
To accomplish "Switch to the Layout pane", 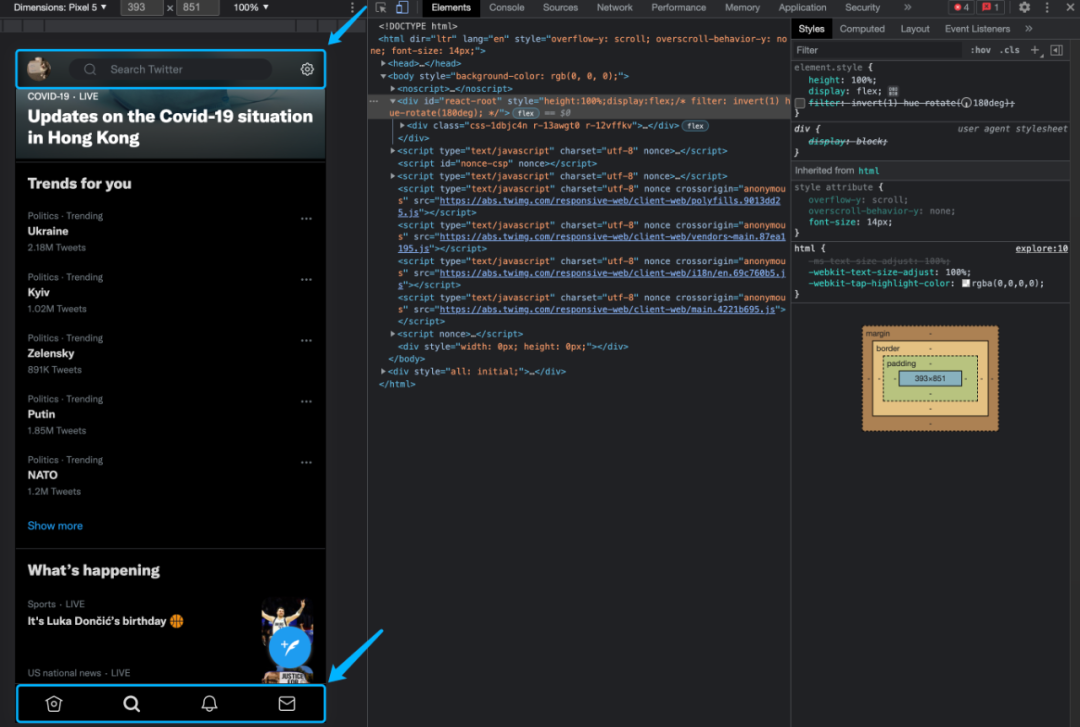I will (x=915, y=29).
